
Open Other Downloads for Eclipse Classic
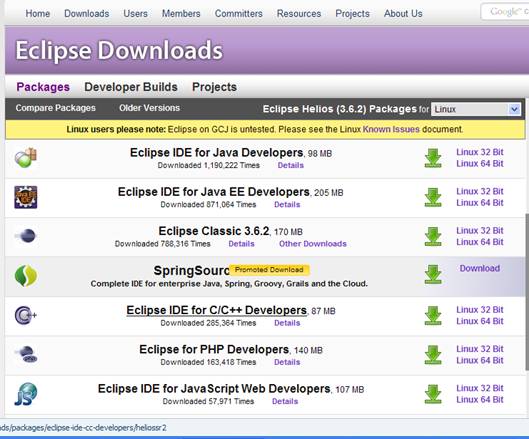313,244
